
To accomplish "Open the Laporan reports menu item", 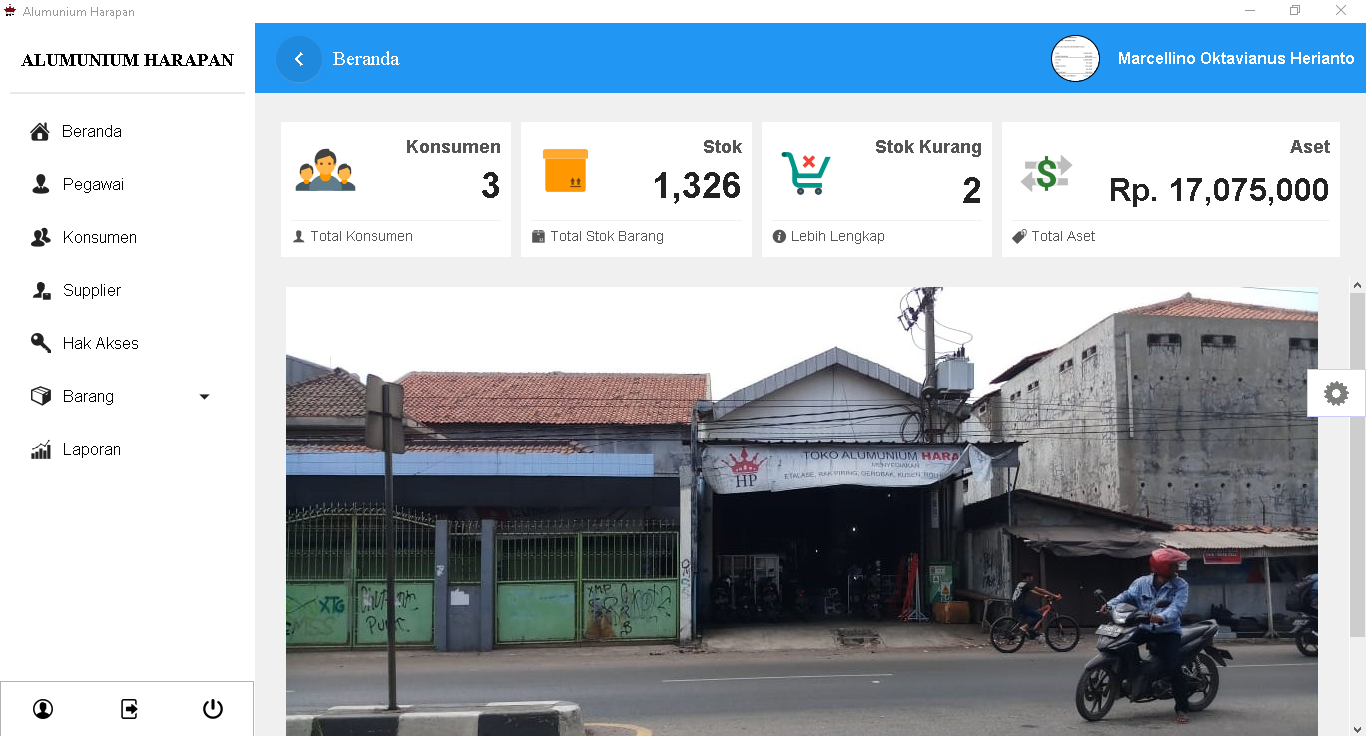I will coord(91,450).
